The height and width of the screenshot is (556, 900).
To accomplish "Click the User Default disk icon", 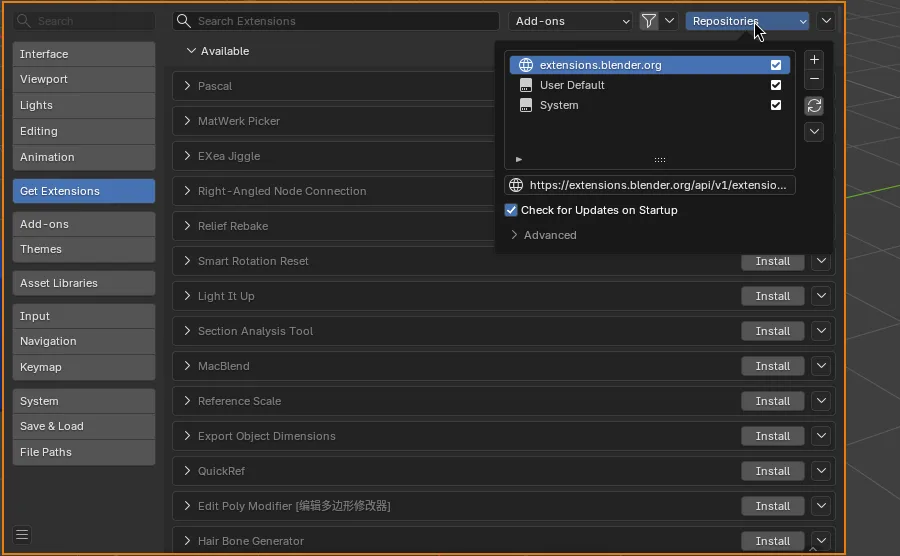I will pyautogui.click(x=526, y=85).
